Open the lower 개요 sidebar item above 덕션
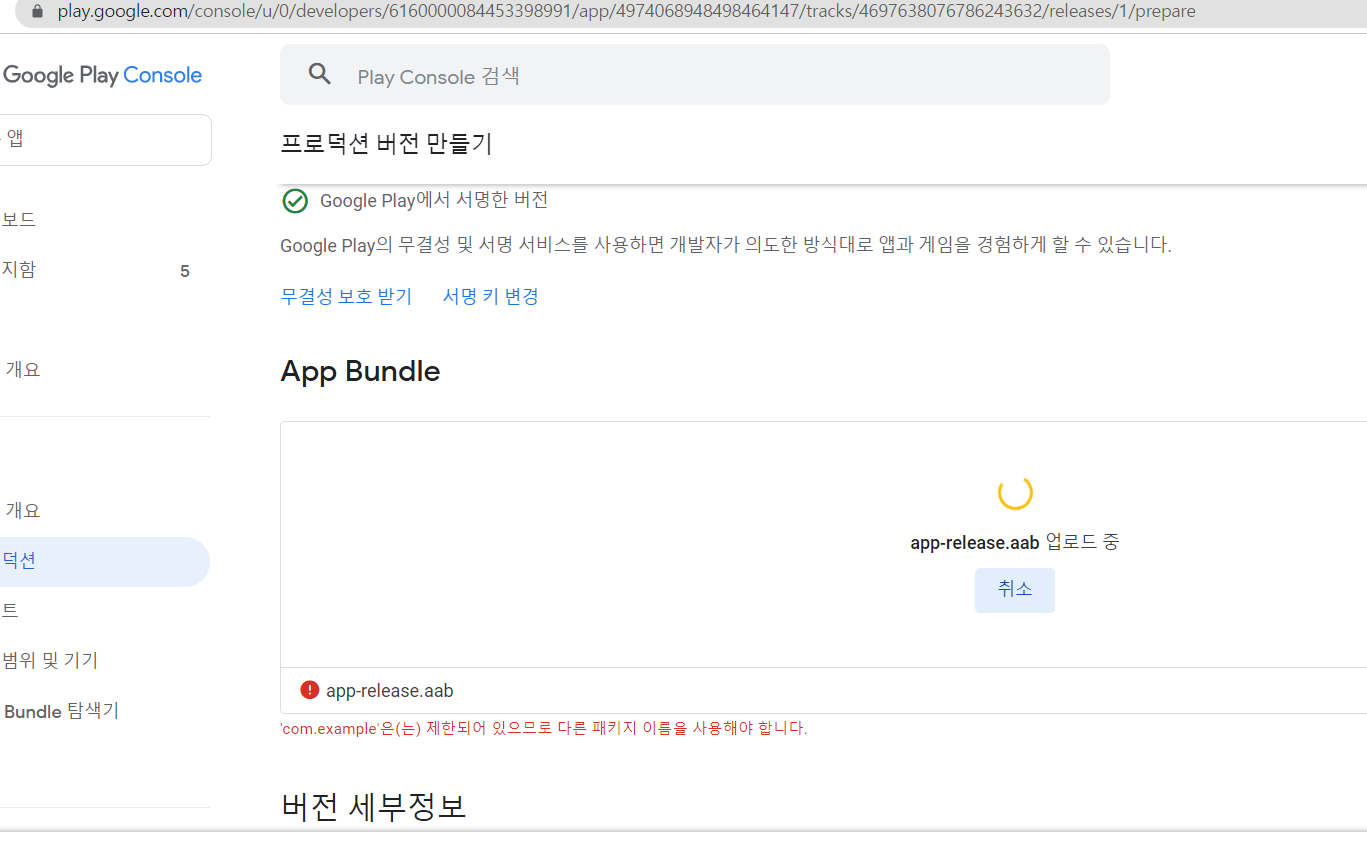The width and height of the screenshot is (1367, 853). pos(23,511)
